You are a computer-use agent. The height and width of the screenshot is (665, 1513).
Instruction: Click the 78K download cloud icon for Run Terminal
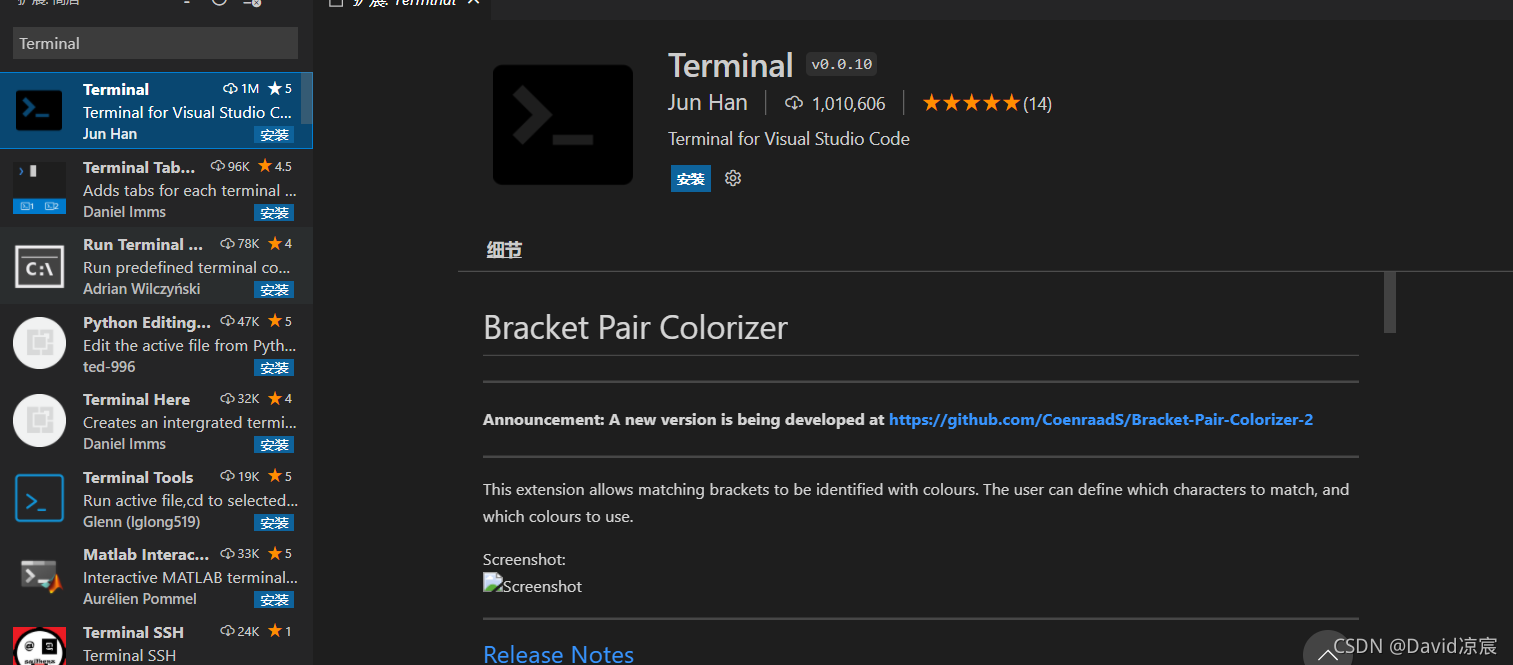point(227,244)
